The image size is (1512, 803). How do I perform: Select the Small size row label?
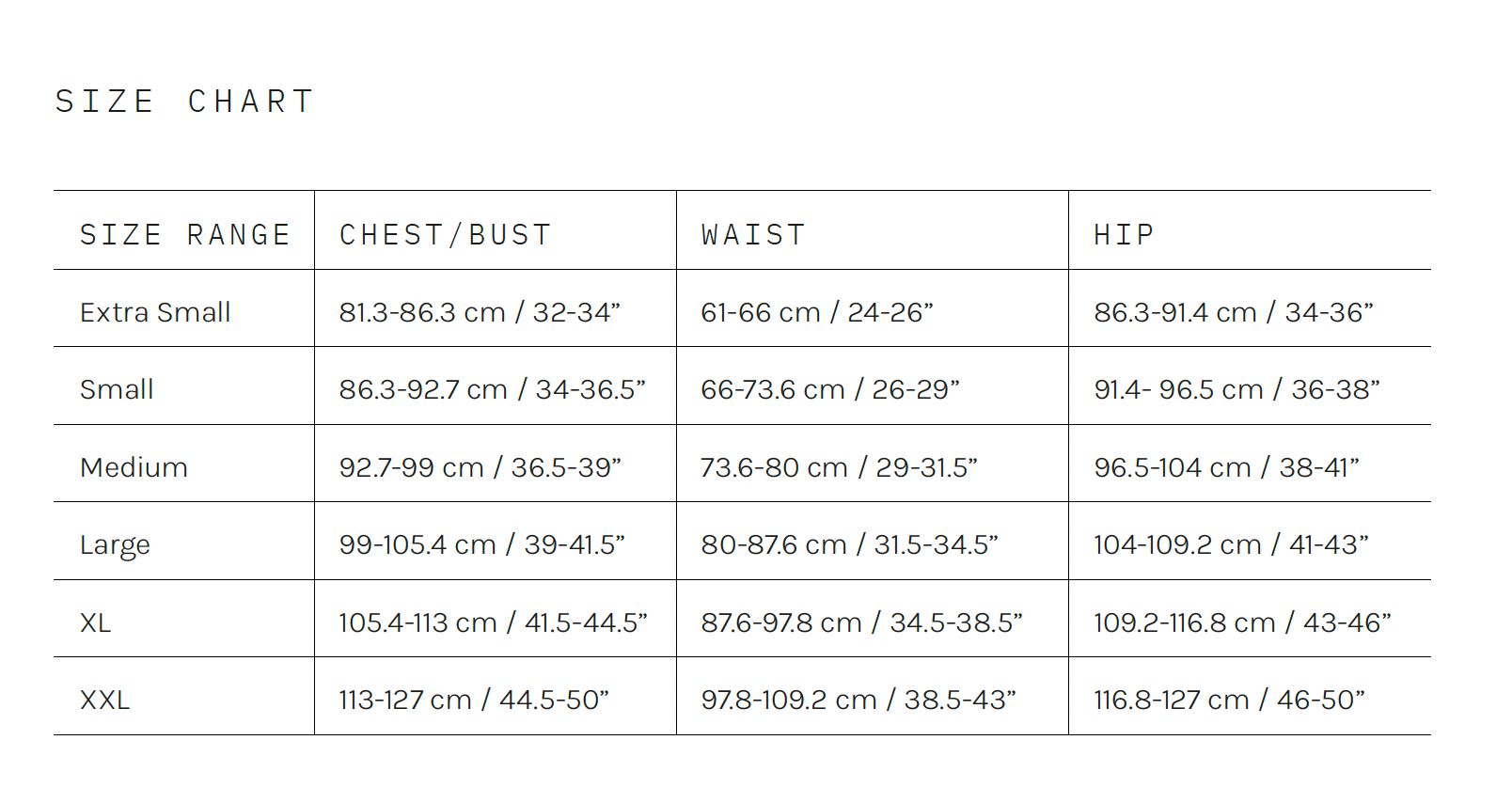117,389
